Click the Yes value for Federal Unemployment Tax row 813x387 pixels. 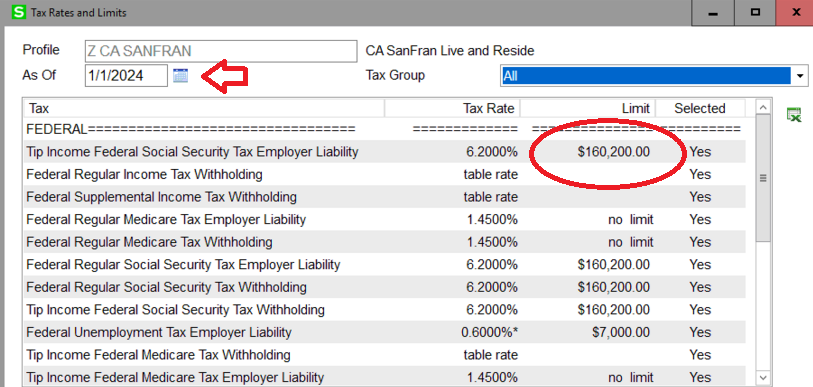pyautogui.click(x=700, y=332)
